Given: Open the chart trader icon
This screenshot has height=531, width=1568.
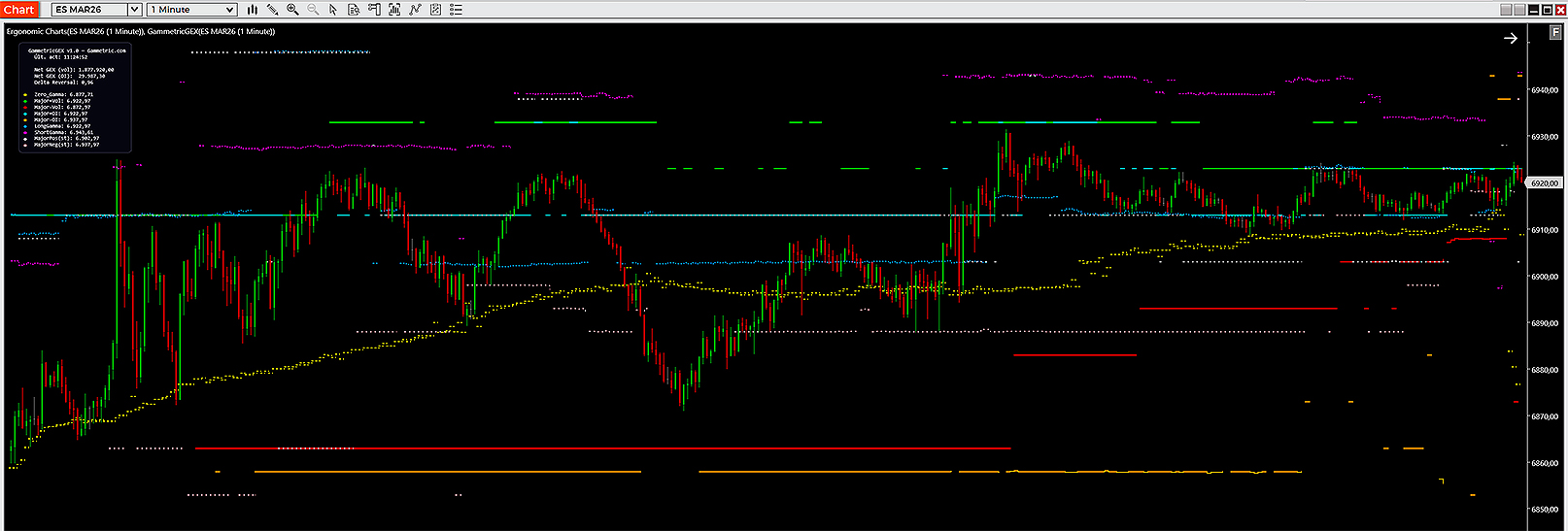Looking at the screenshot, I should 374,10.
